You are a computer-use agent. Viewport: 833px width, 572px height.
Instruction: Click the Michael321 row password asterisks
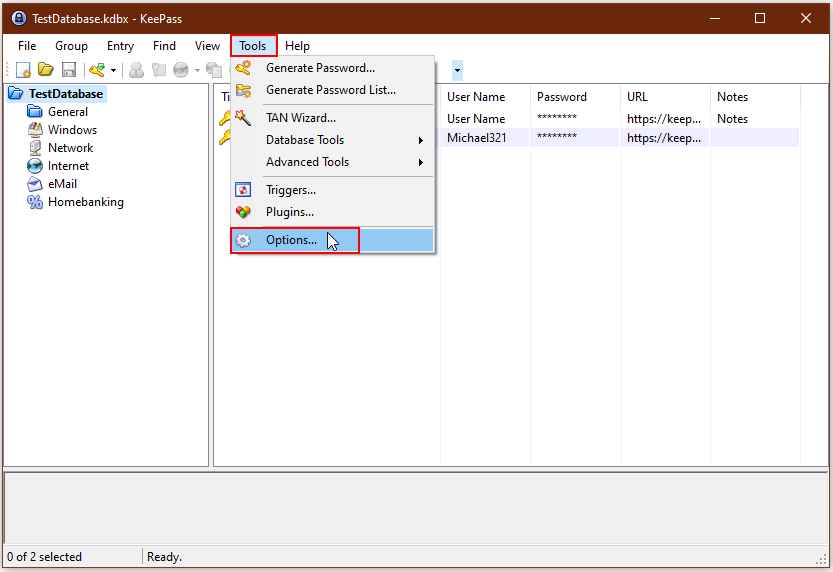pyautogui.click(x=557, y=137)
